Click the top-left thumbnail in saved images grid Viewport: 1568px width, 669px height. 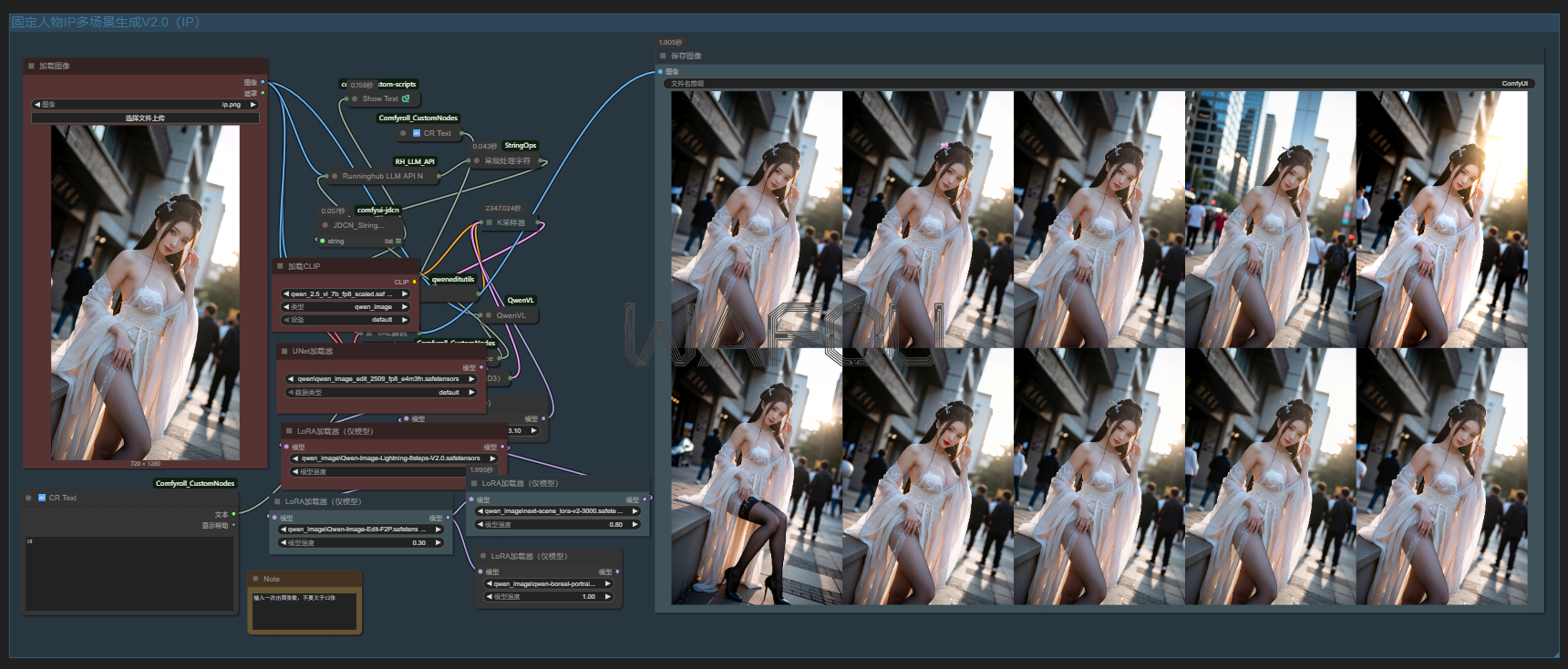coord(756,219)
